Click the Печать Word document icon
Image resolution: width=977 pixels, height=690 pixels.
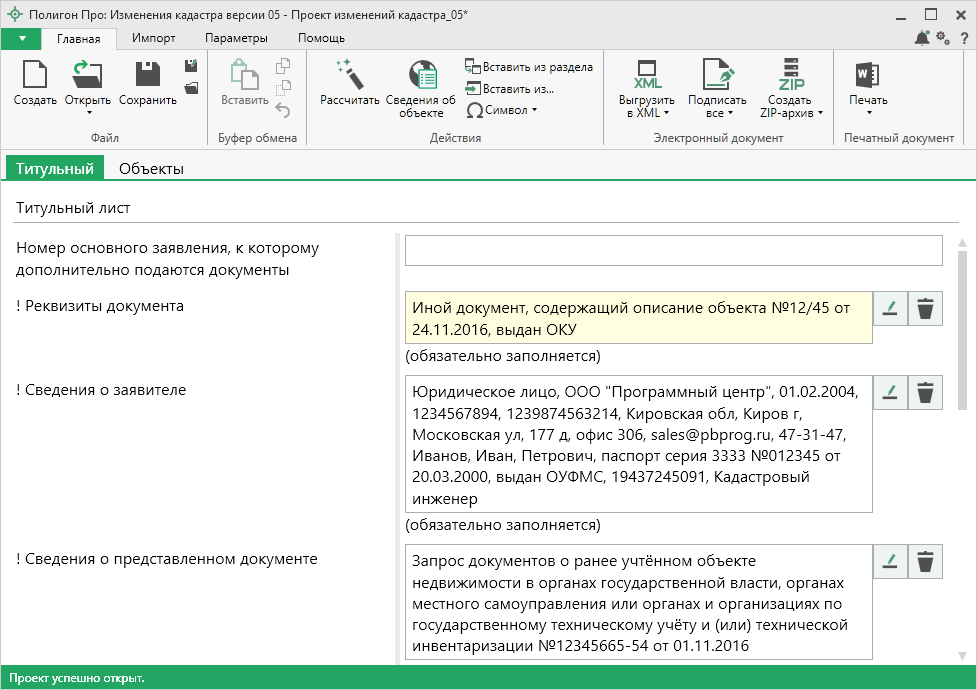coord(867,76)
